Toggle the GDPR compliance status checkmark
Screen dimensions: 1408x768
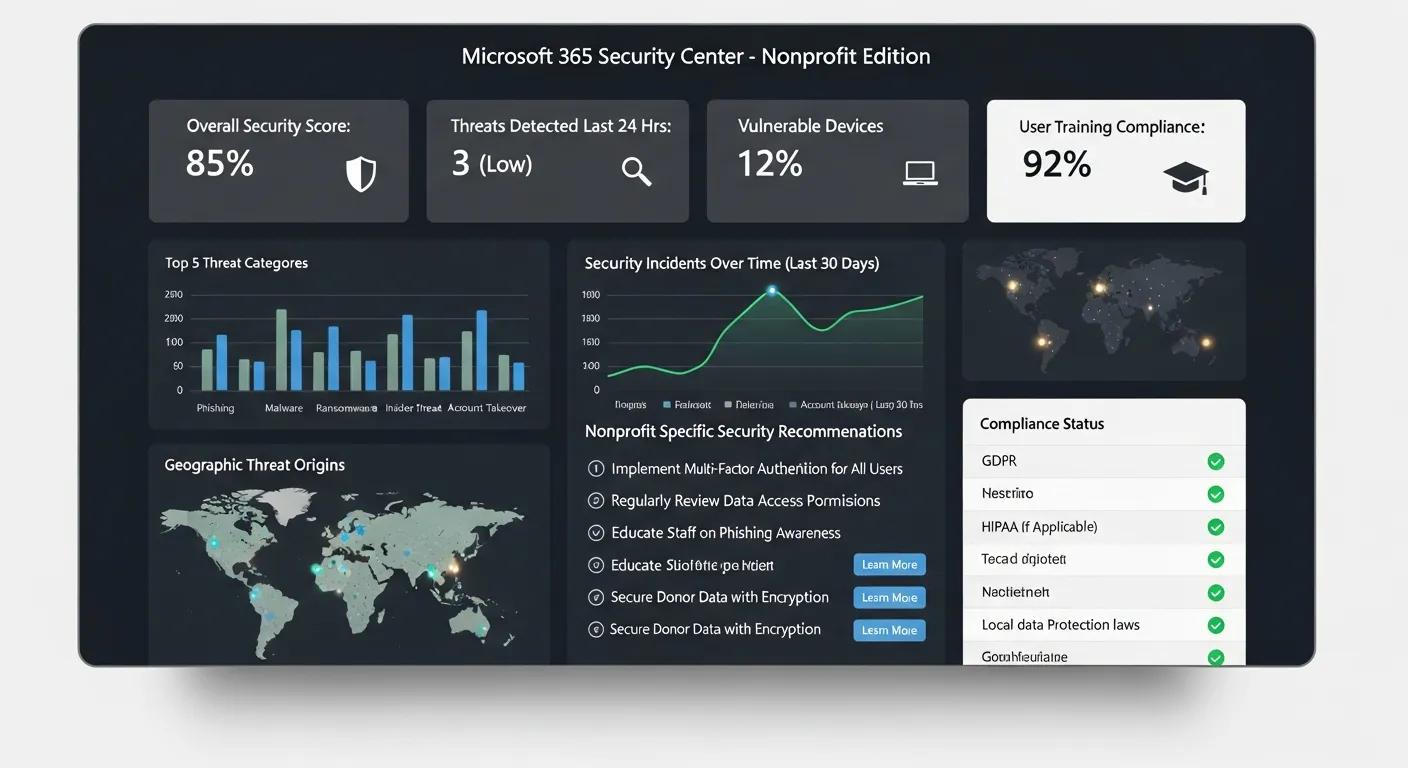click(1215, 461)
